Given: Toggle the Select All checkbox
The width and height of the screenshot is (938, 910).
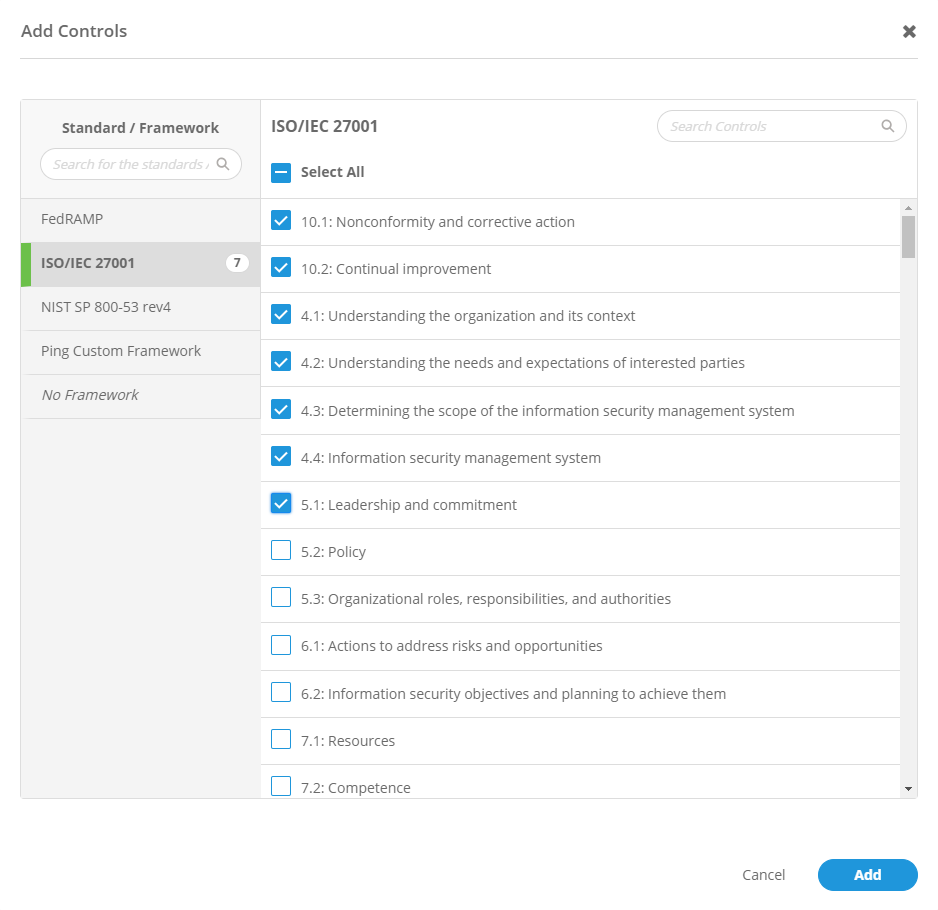Looking at the screenshot, I should tap(281, 172).
